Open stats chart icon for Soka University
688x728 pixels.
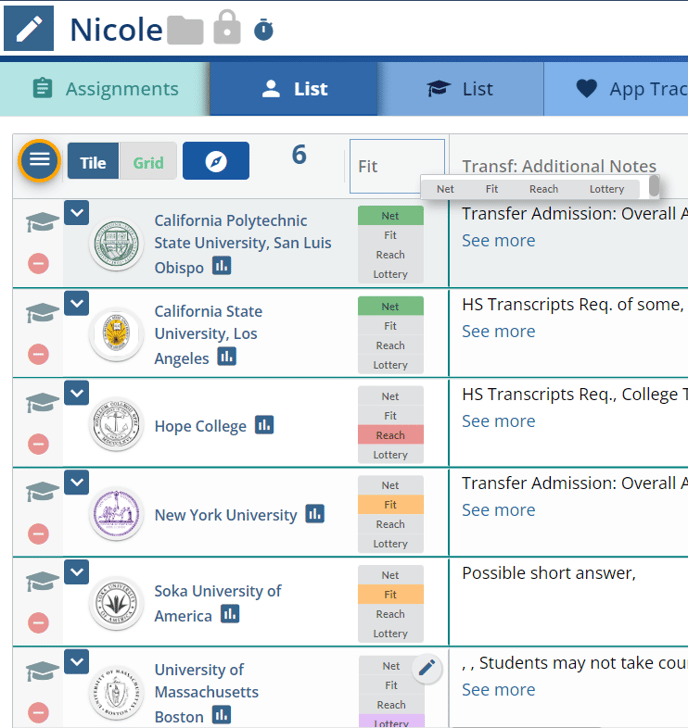coord(230,614)
